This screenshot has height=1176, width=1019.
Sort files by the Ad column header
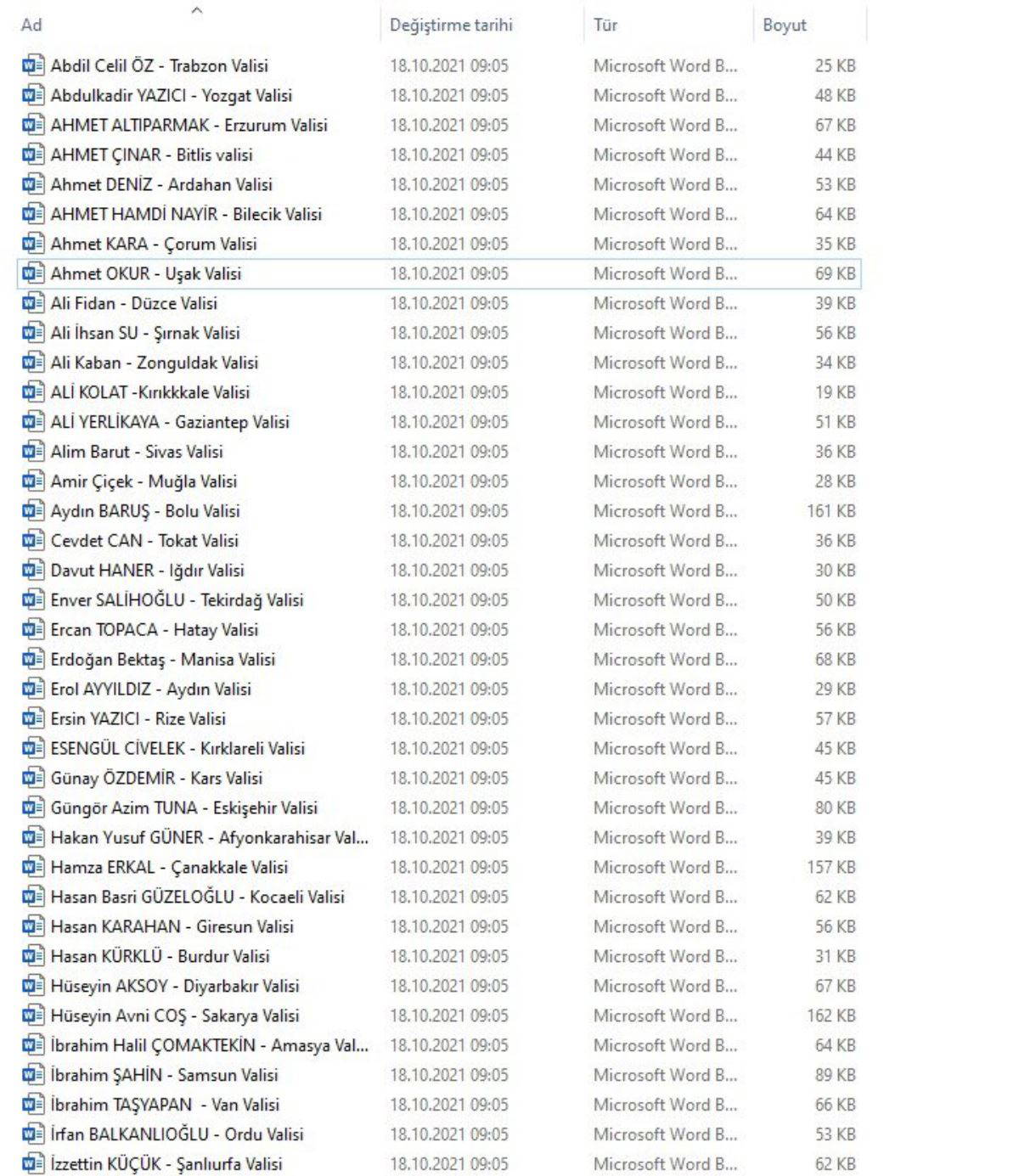tap(31, 25)
